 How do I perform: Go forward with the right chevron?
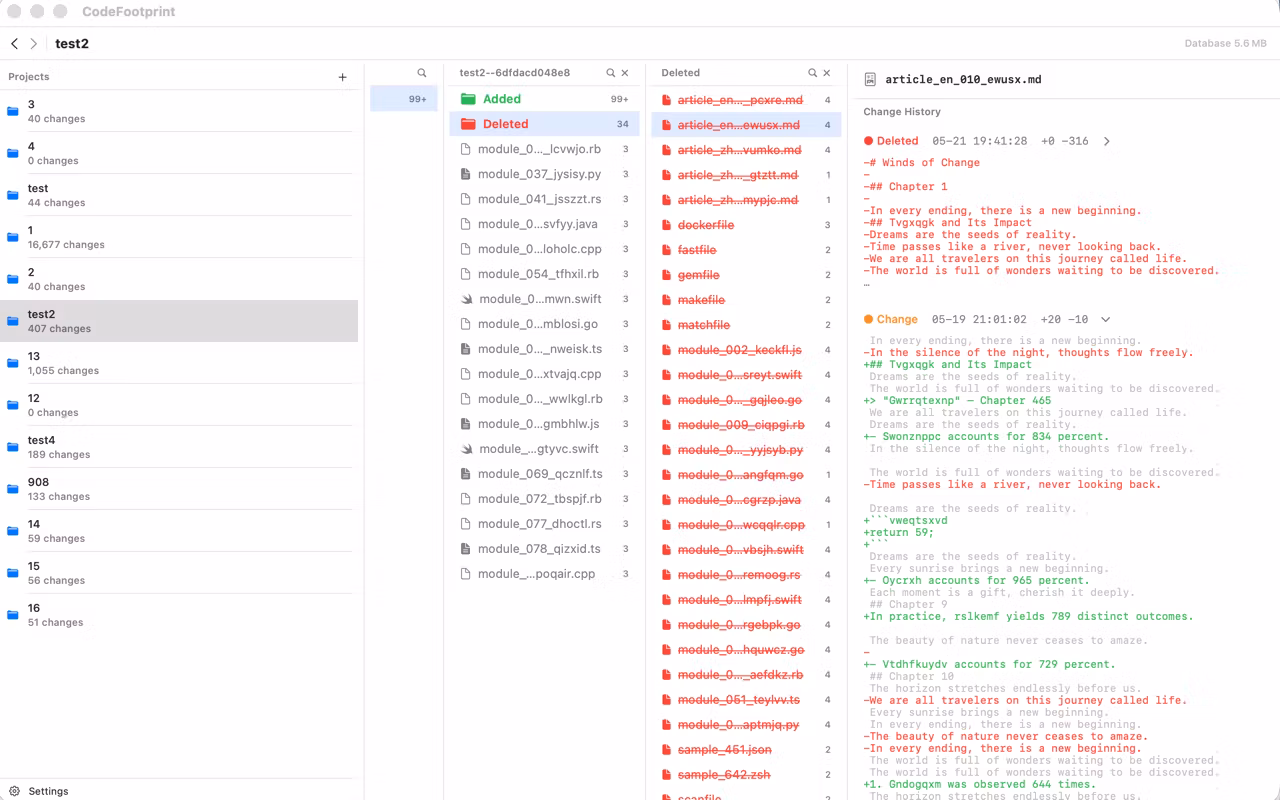pyautogui.click(x=34, y=44)
